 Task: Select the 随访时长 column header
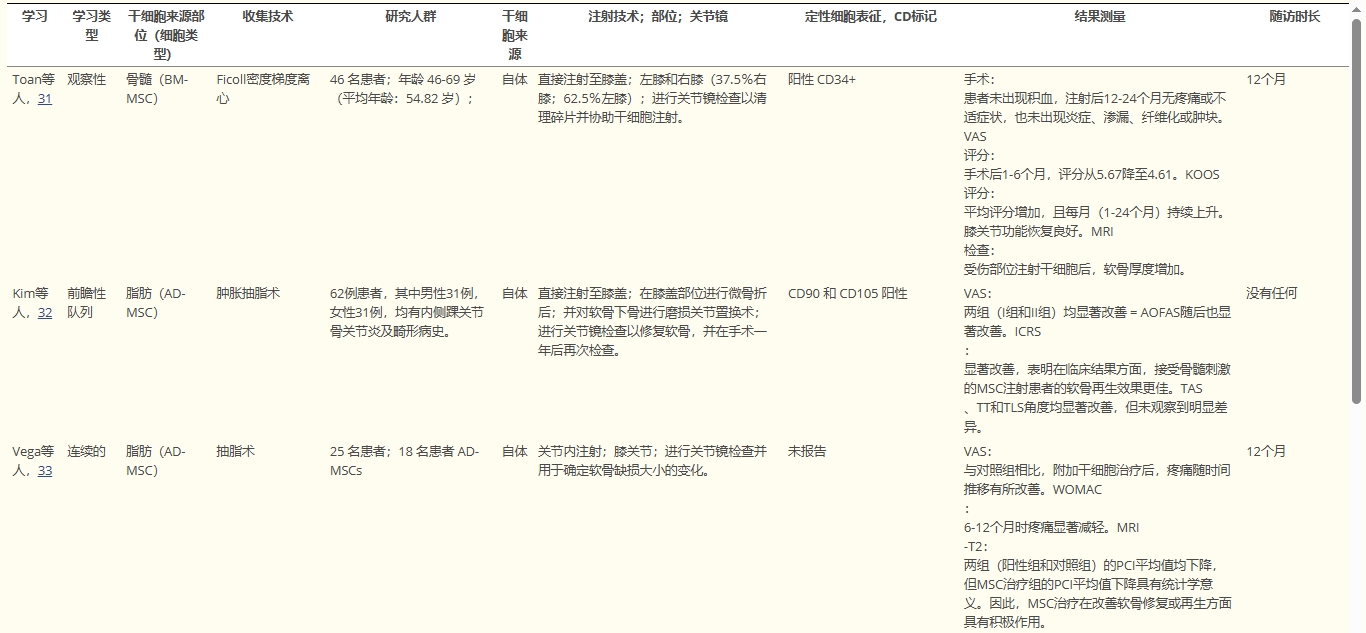(1294, 17)
